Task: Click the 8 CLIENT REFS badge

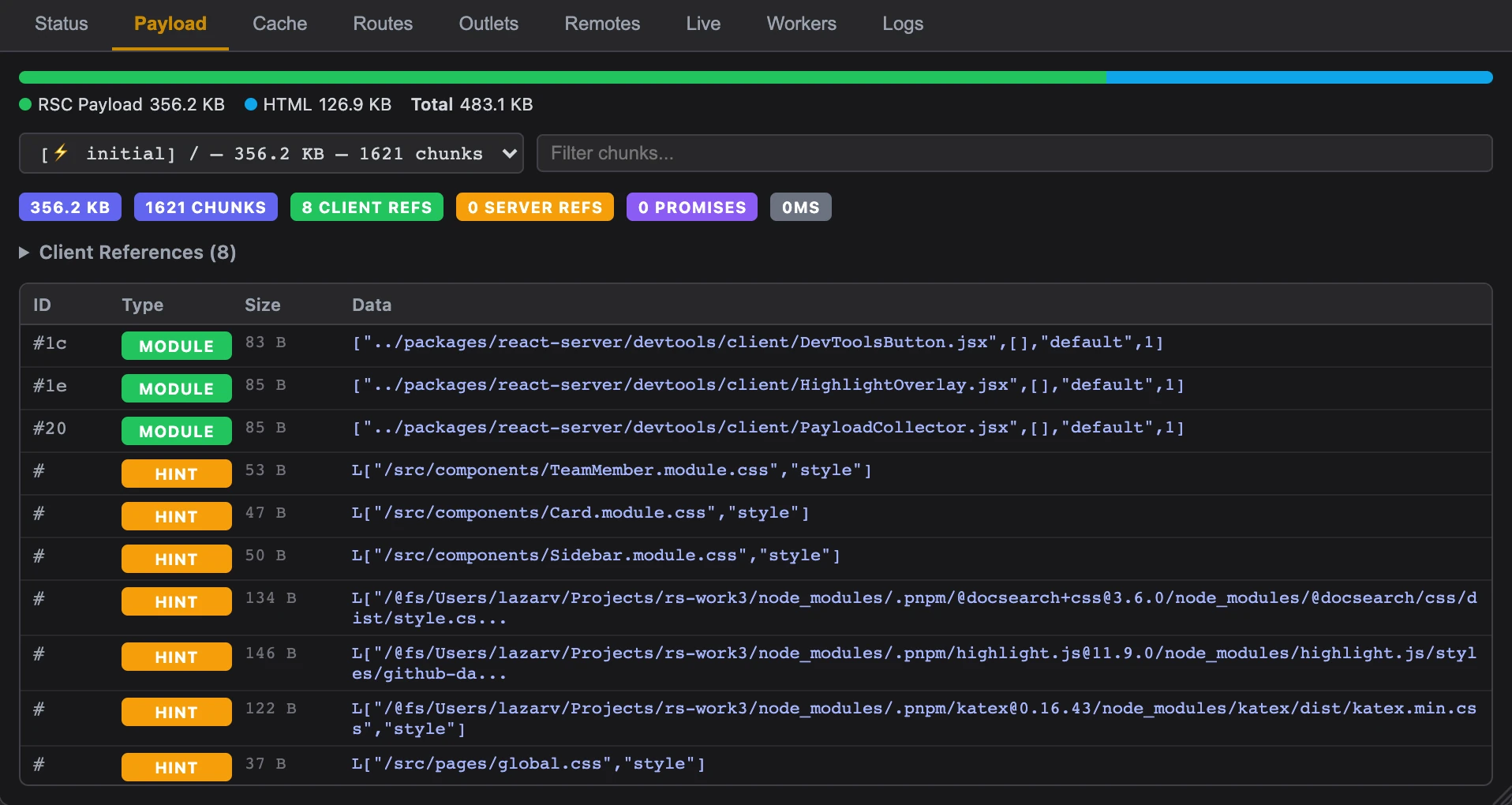Action: [366, 208]
